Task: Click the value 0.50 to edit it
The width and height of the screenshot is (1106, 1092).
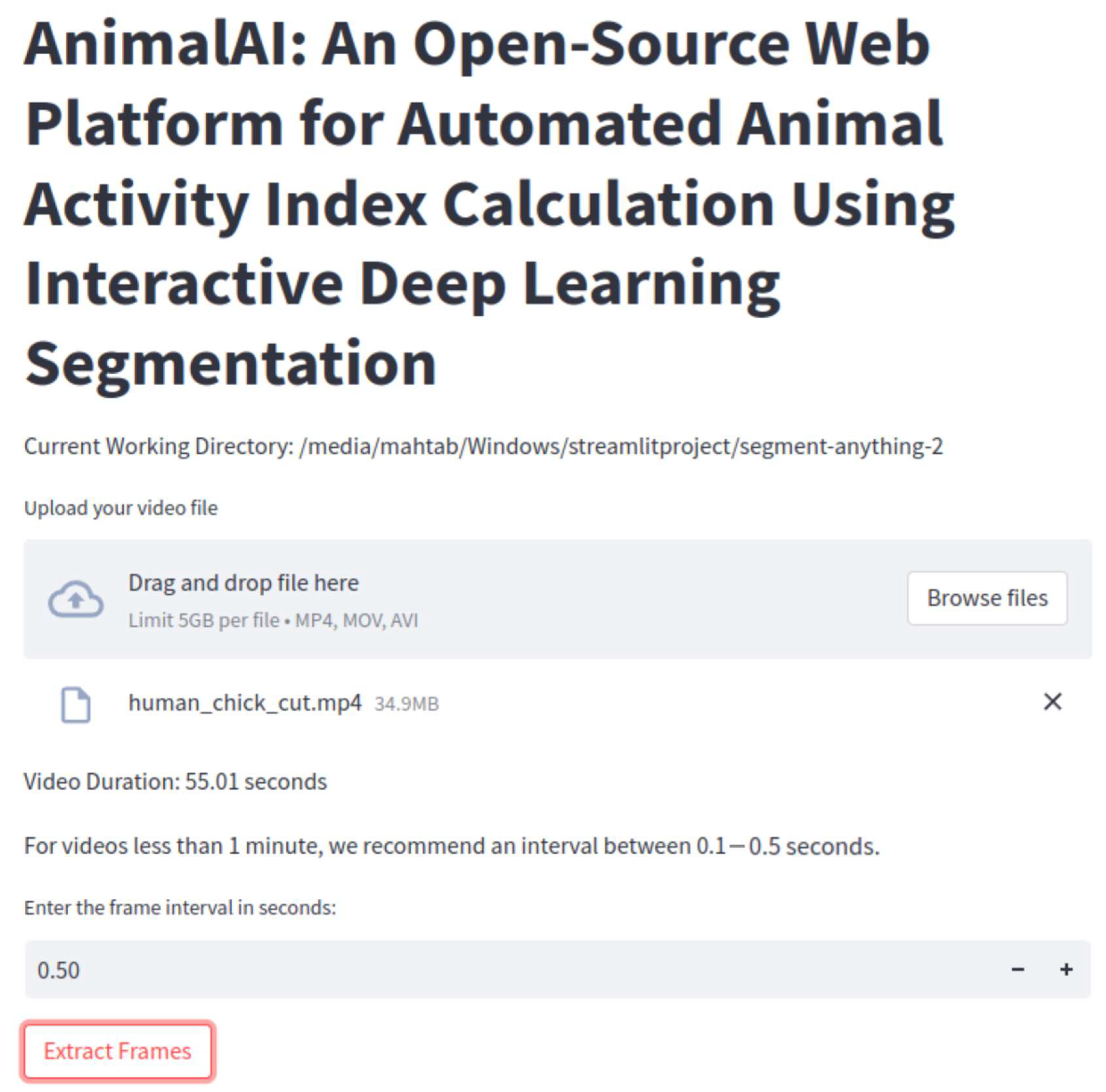Action: click(59, 969)
